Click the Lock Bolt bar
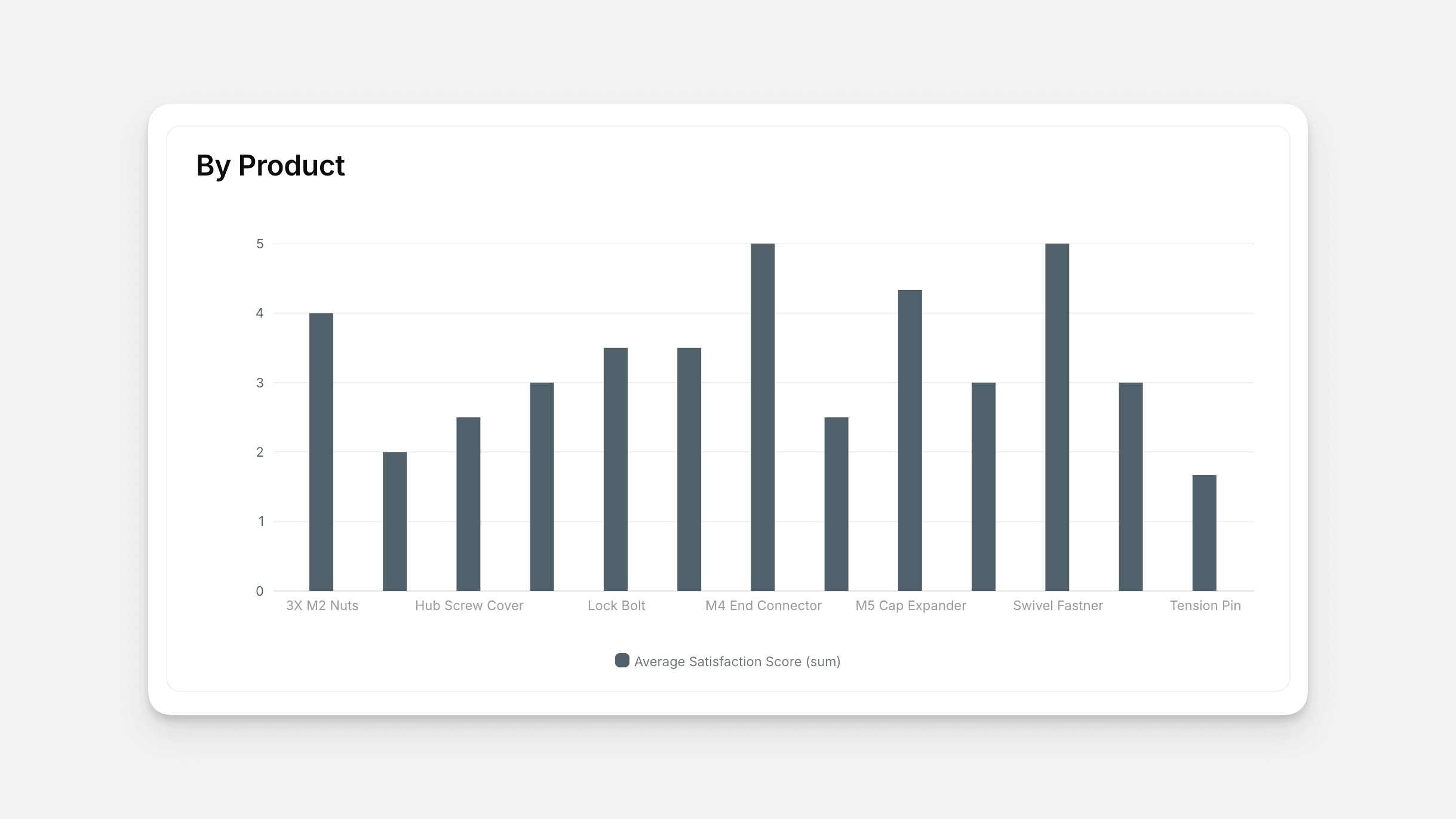The height and width of the screenshot is (819, 1456). click(x=616, y=469)
